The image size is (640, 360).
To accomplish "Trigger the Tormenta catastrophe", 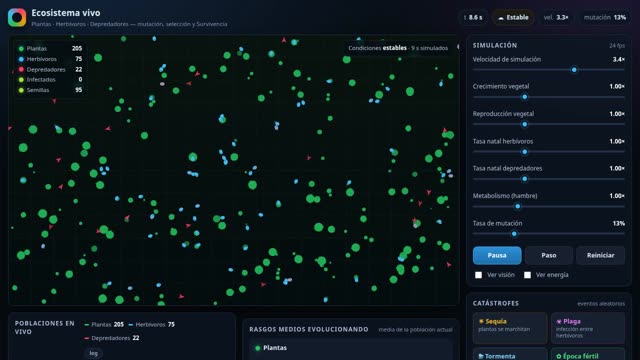I will tap(510, 354).
